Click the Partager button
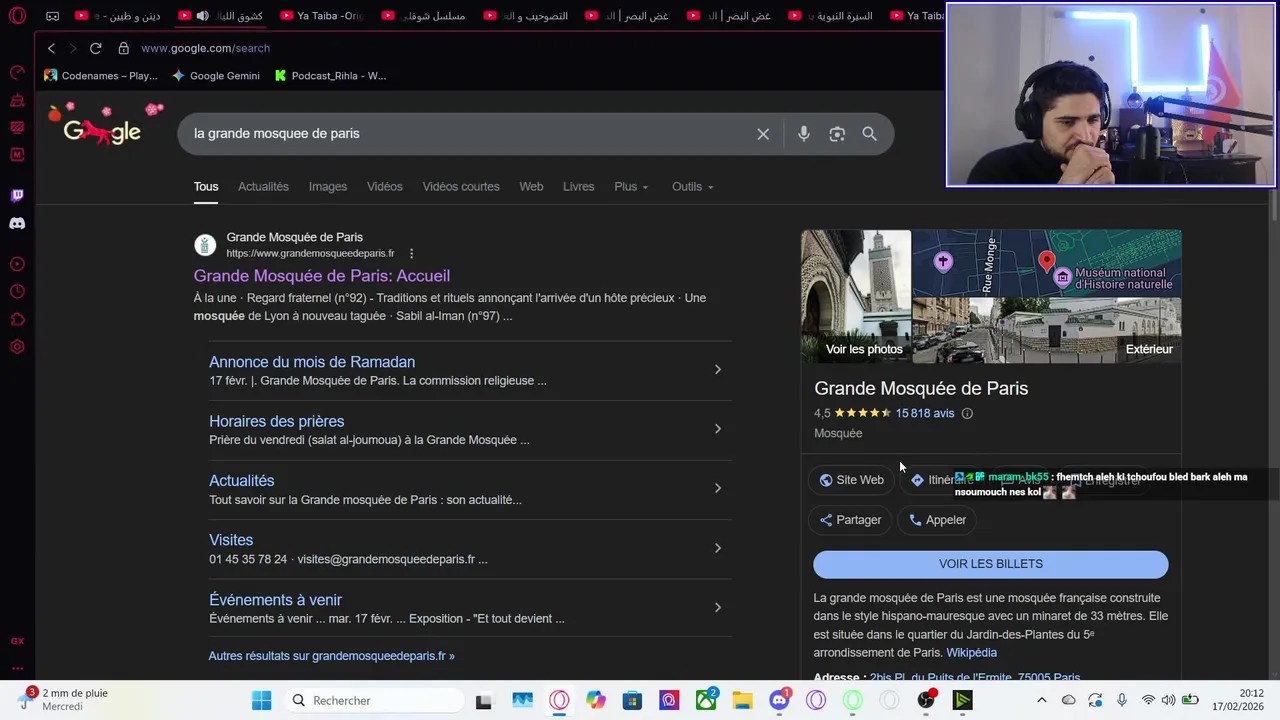Viewport: 1280px width, 720px height. tap(850, 520)
